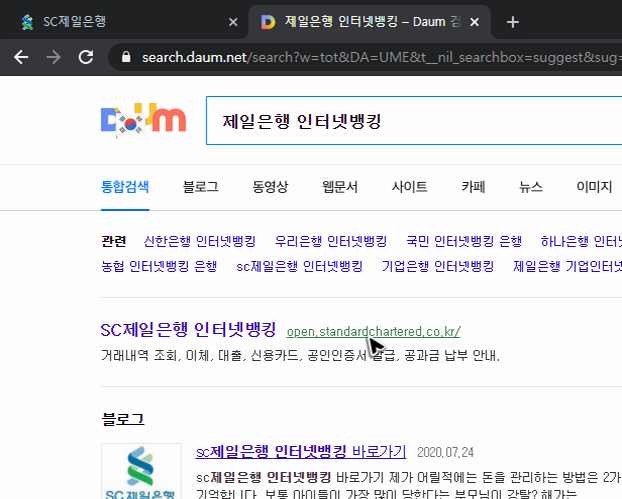Viewport: 622px width, 499px height.
Task: Close the SC제일은행 tab
Action: tap(233, 22)
